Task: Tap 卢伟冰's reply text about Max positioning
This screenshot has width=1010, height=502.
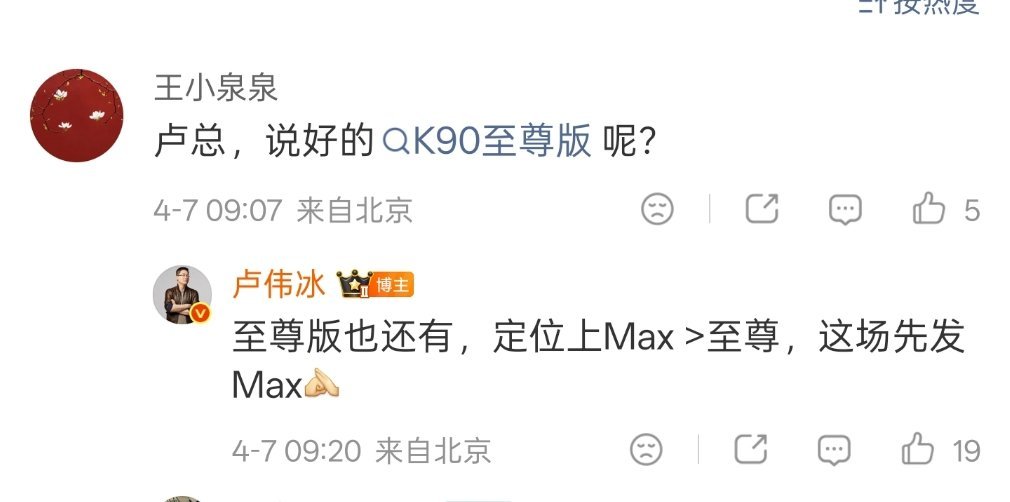Action: click(598, 361)
